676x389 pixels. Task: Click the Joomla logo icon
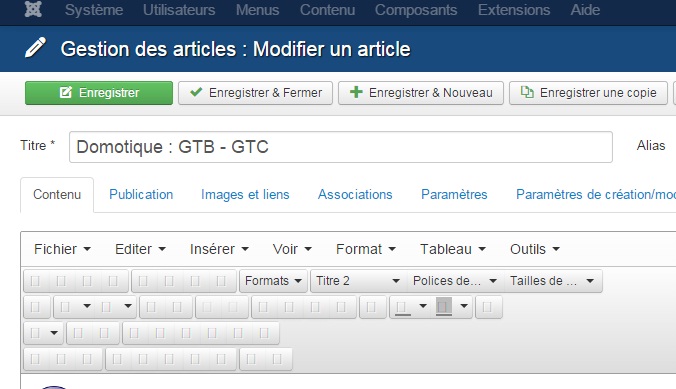coord(33,9)
